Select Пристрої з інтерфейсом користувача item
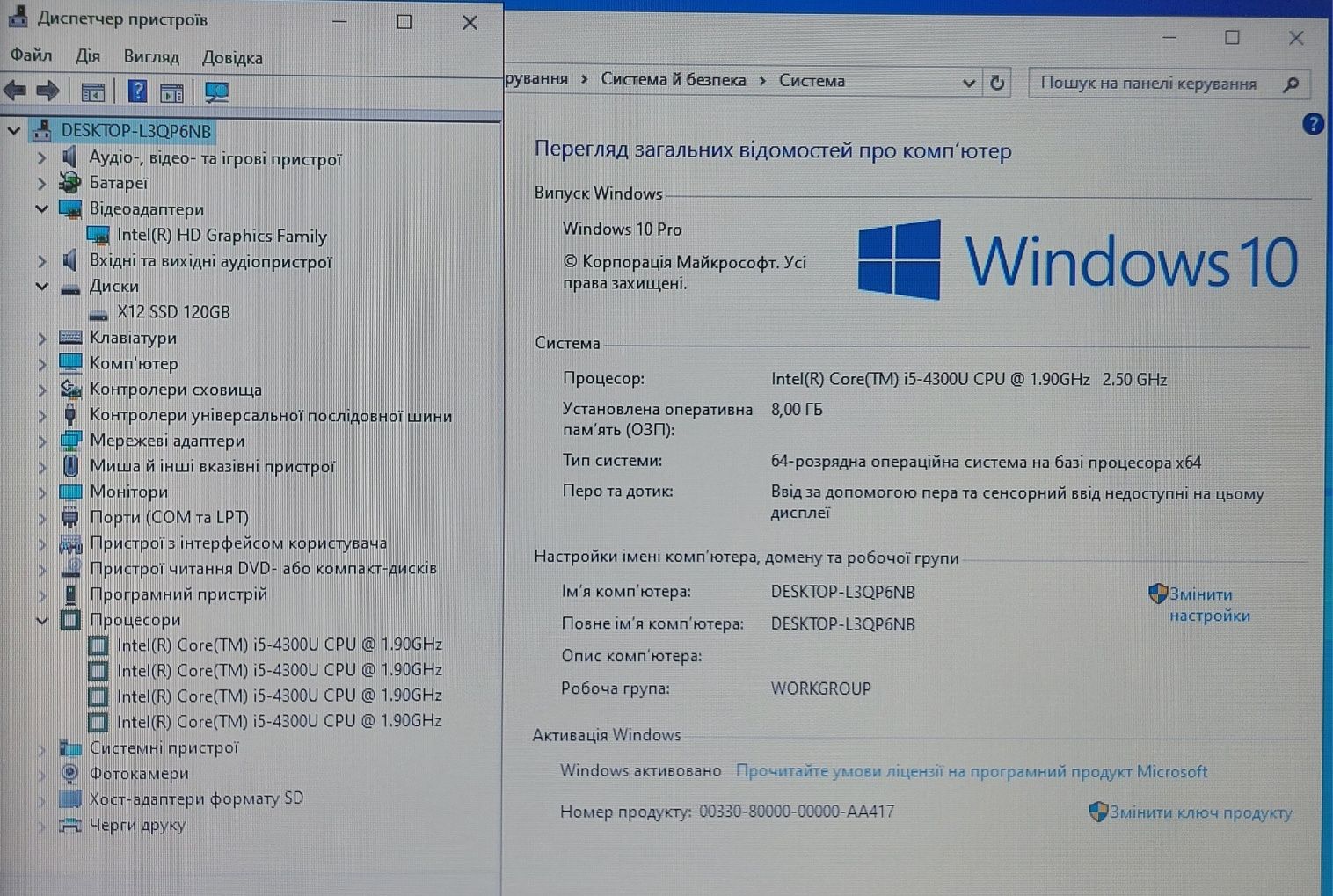1333x896 pixels. (x=238, y=543)
